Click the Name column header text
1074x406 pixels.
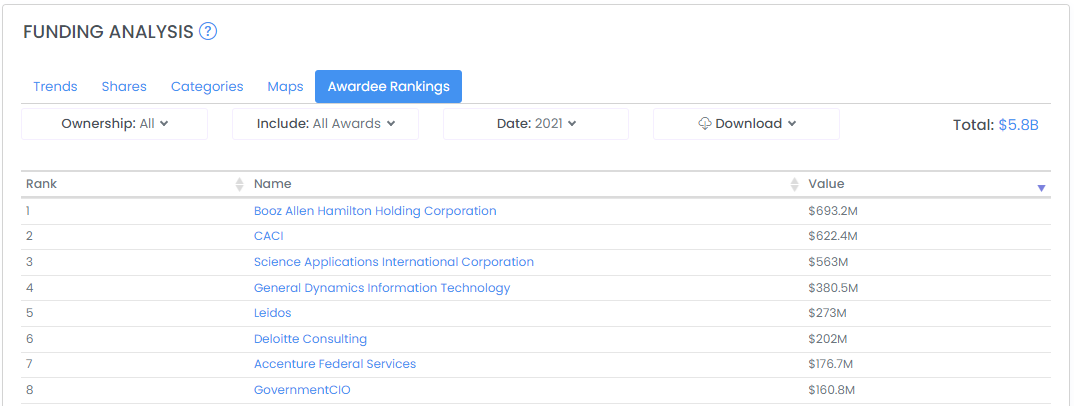(272, 184)
